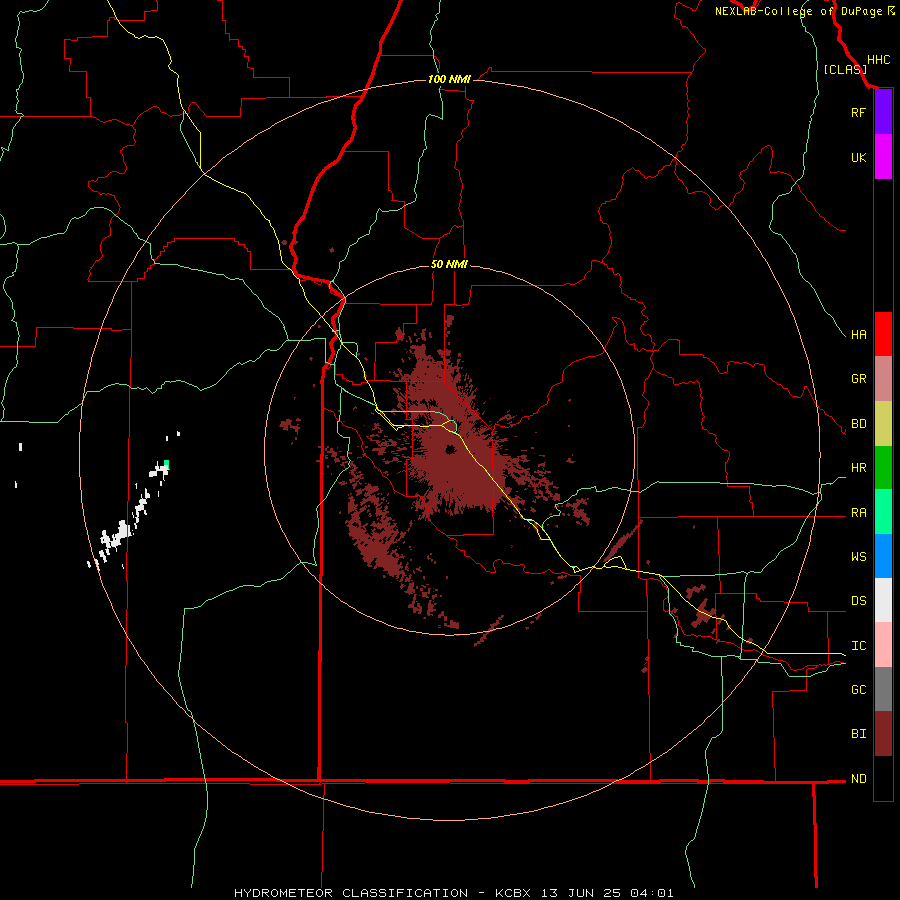
Task: Click the red HA legend swatch
Action: point(883,334)
